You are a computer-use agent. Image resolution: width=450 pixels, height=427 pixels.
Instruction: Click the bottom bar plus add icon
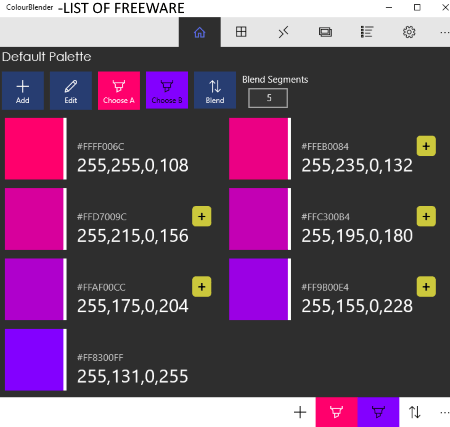pyautogui.click(x=300, y=412)
